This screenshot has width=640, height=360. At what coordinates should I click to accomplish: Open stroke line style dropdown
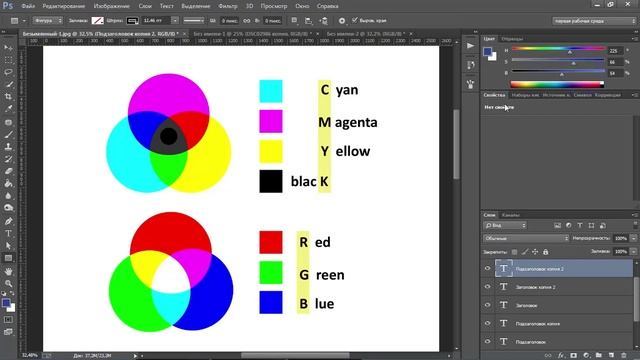pos(193,20)
